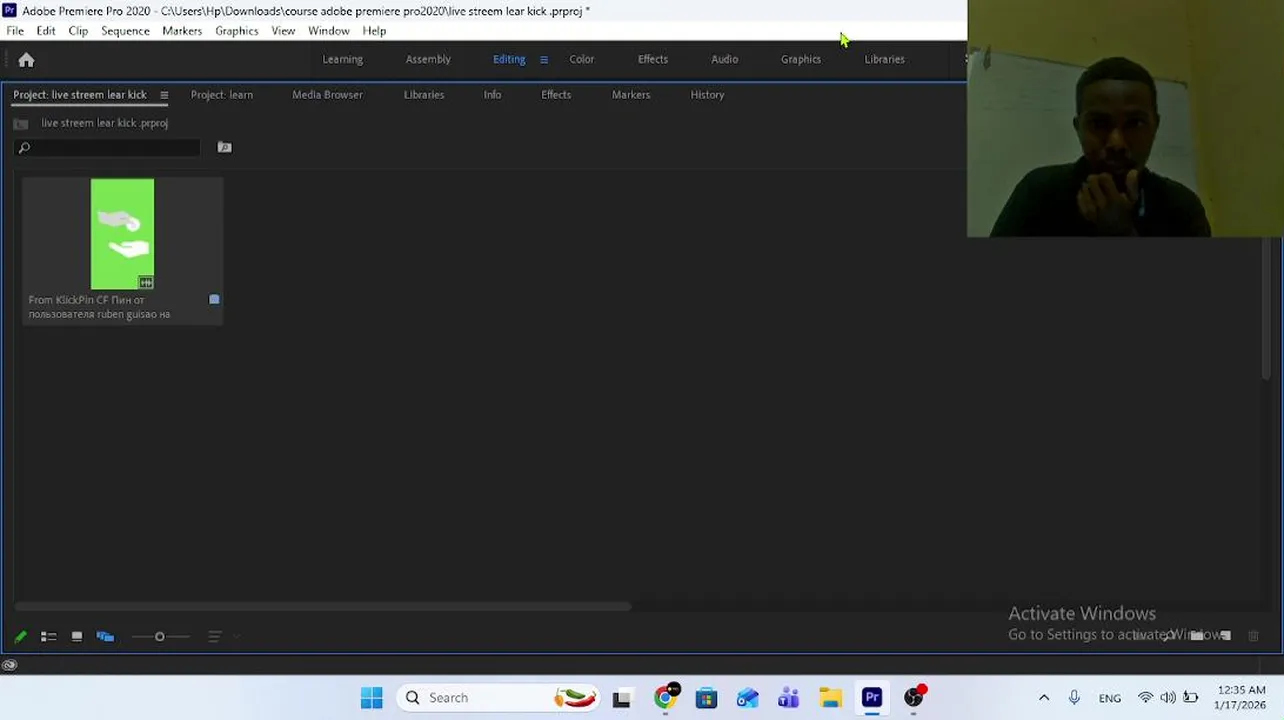Open the Sequence menu

tap(125, 31)
